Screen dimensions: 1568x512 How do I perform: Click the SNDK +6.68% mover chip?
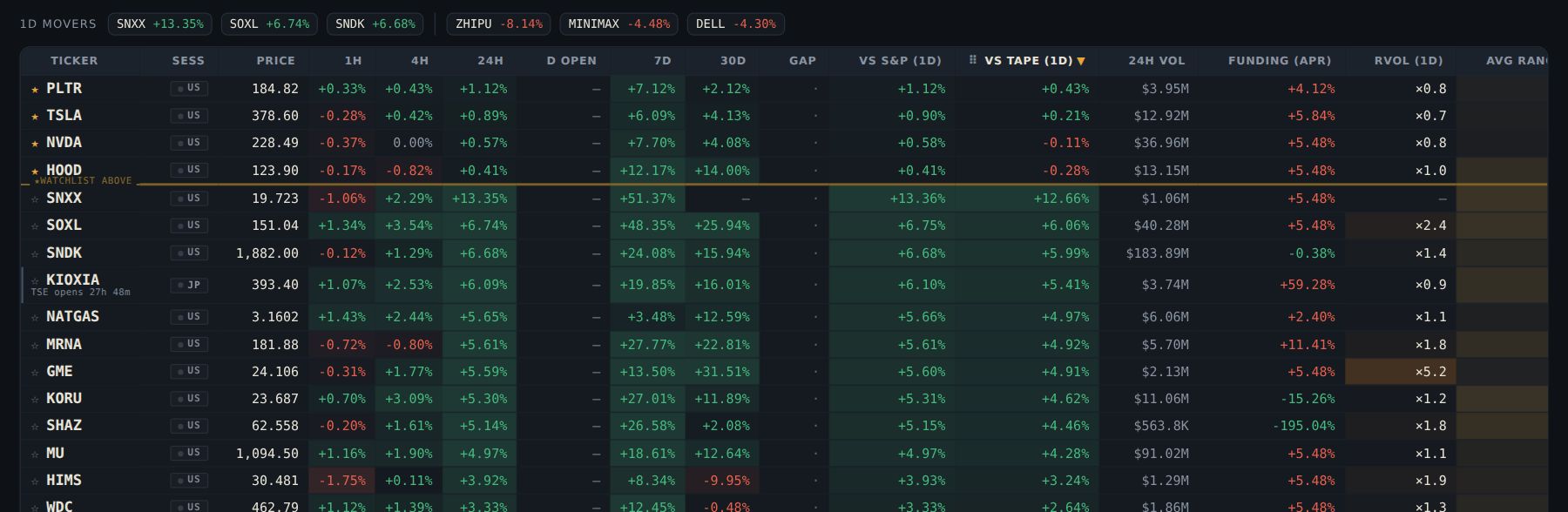[375, 24]
